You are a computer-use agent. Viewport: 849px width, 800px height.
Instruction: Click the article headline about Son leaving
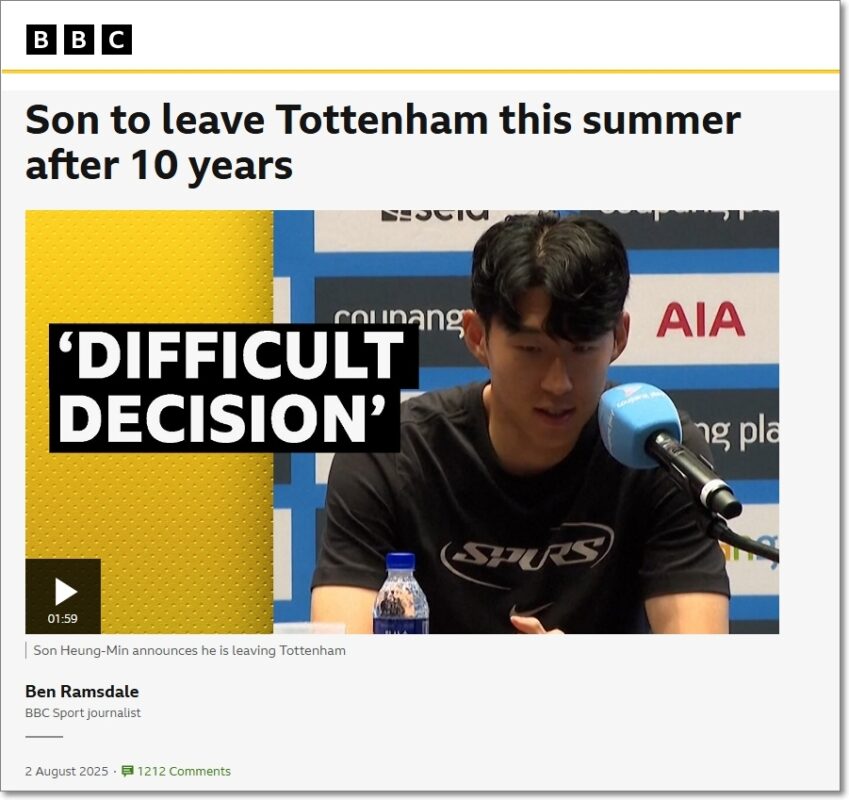pos(382,143)
